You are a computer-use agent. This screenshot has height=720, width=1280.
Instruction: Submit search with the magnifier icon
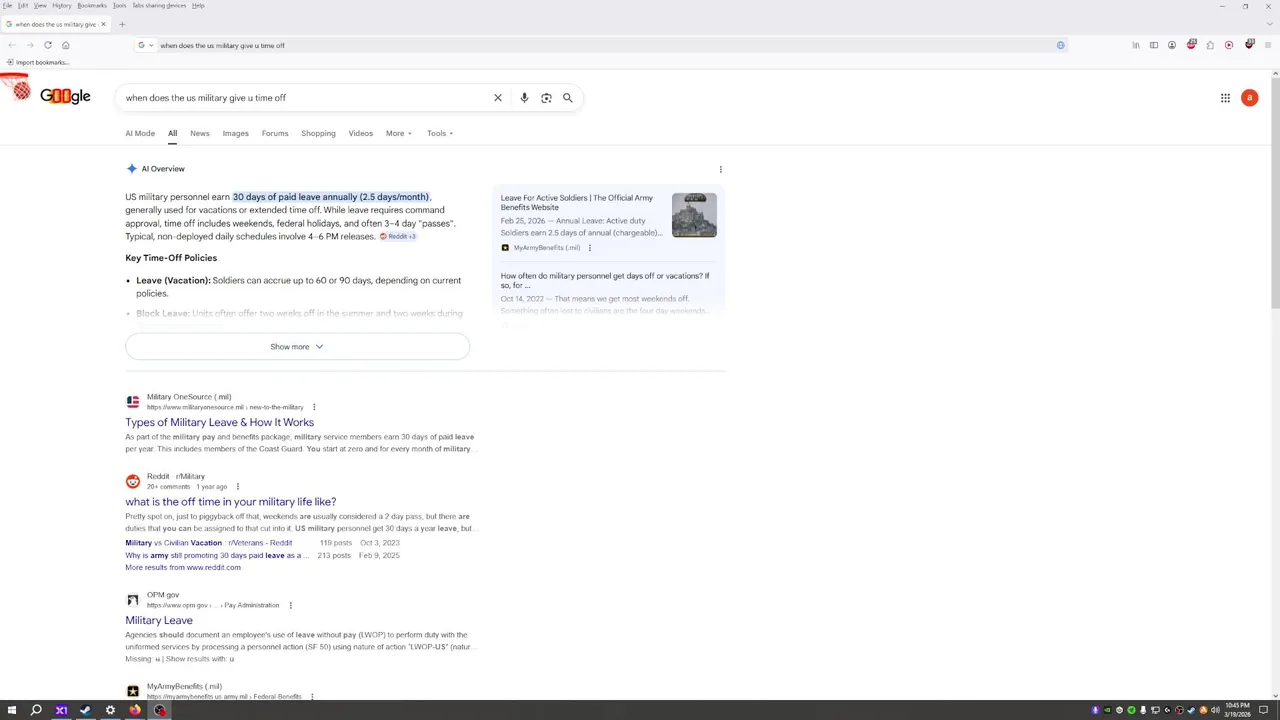coord(567,98)
